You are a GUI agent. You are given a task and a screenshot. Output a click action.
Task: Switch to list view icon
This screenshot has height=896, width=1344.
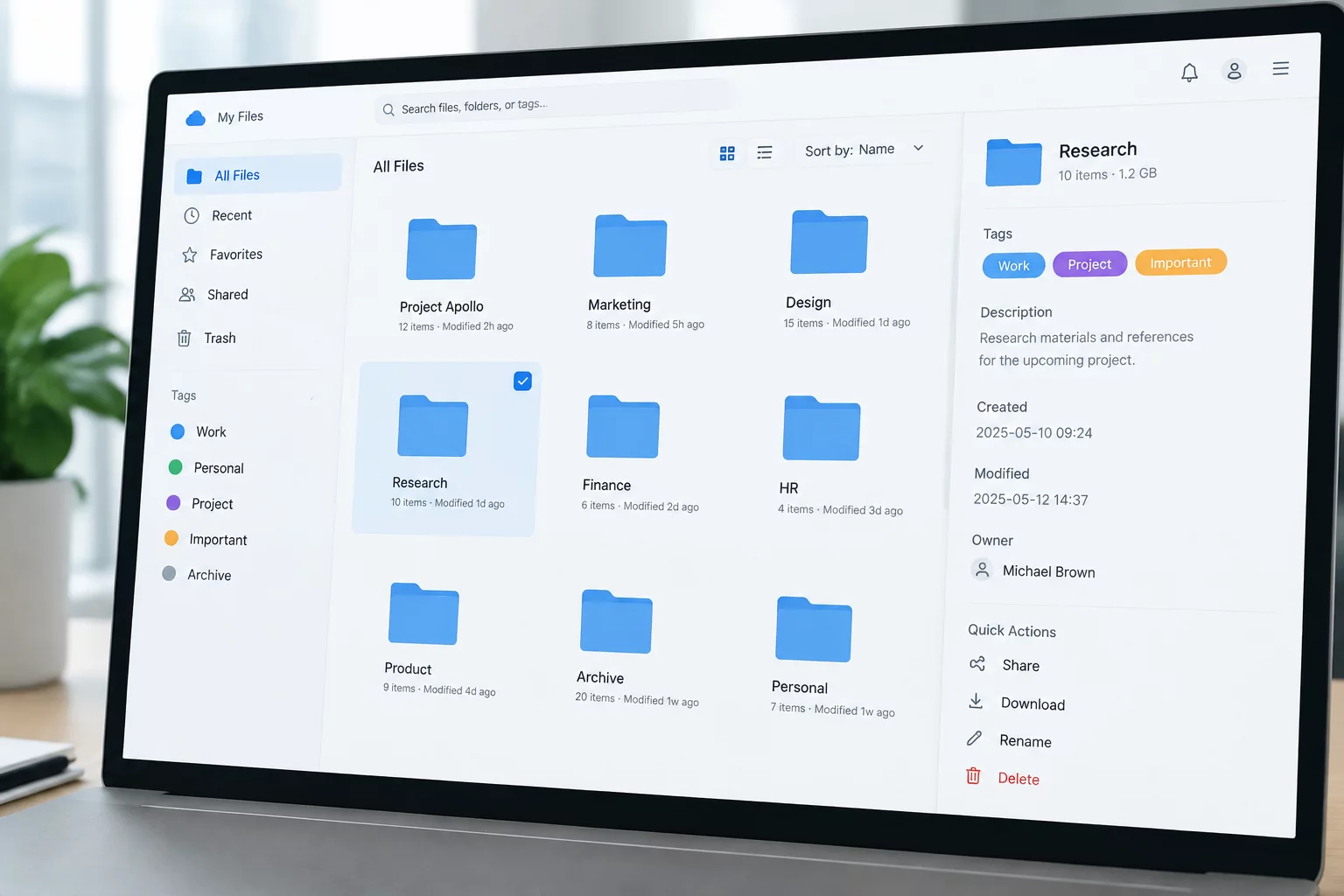(765, 153)
